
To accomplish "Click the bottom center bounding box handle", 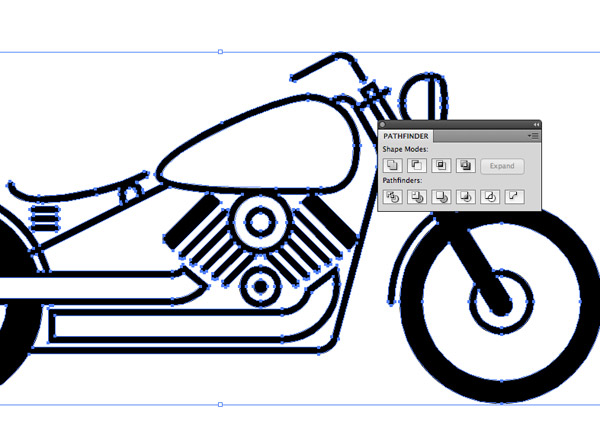I will tap(220, 404).
